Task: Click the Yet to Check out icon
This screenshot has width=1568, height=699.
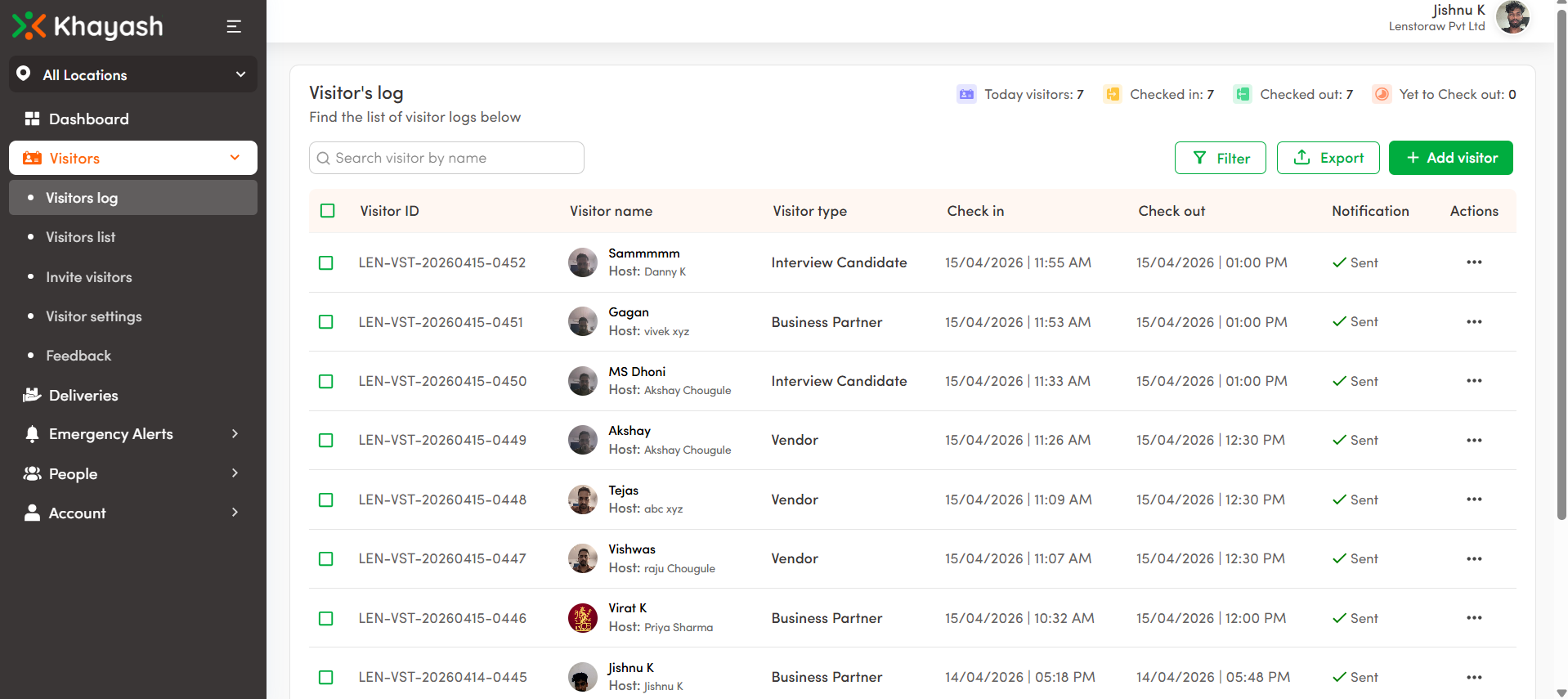Action: [1381, 94]
